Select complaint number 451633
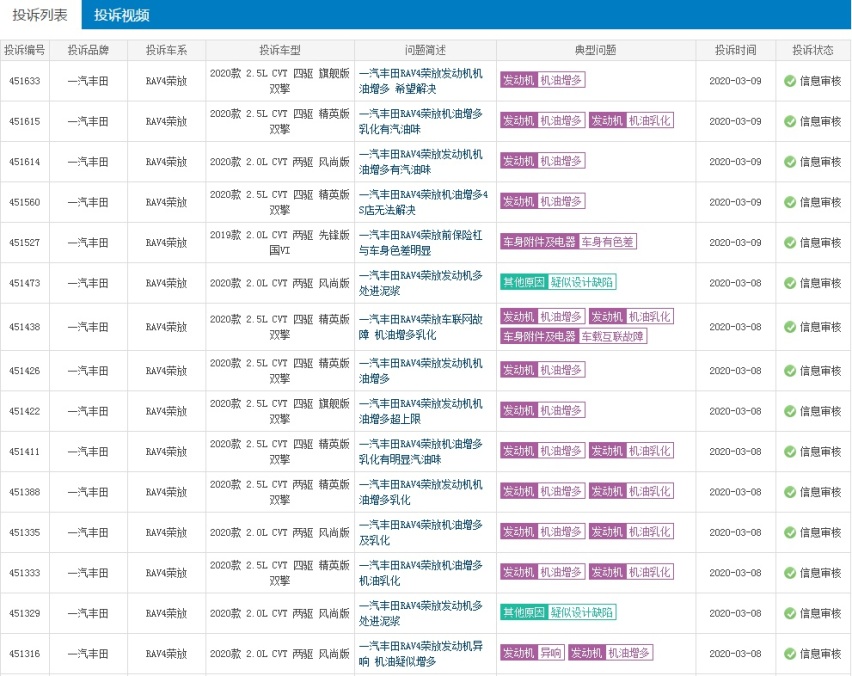The width and height of the screenshot is (852, 676). pos(24,81)
